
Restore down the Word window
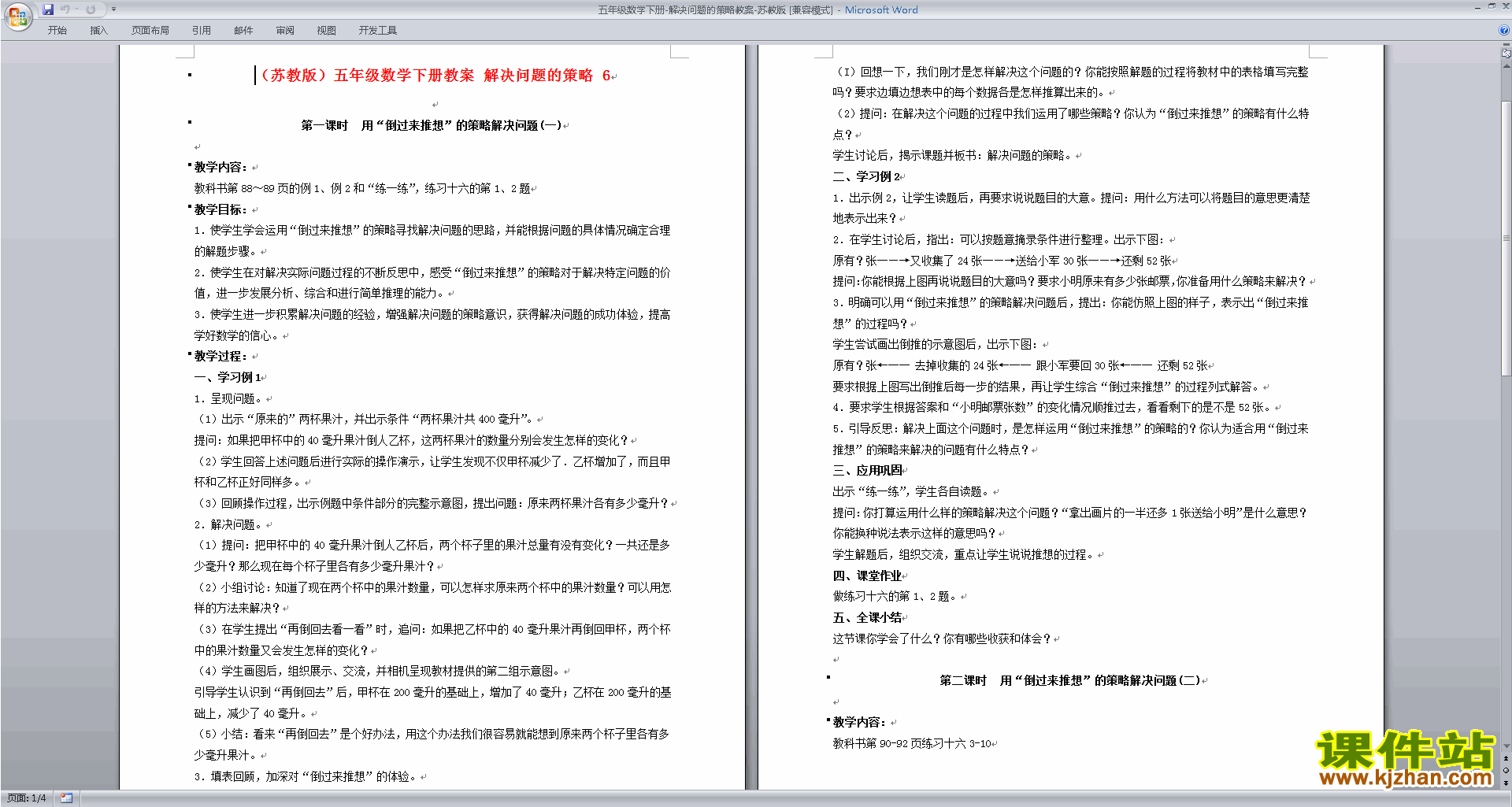[1492, 6]
